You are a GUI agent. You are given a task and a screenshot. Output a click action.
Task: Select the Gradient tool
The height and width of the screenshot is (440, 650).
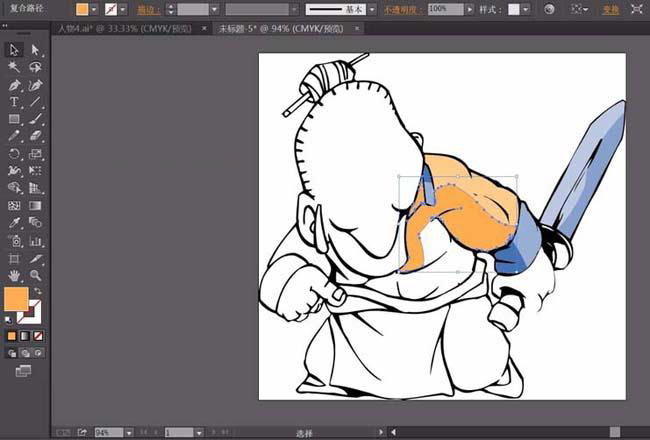[x=35, y=205]
